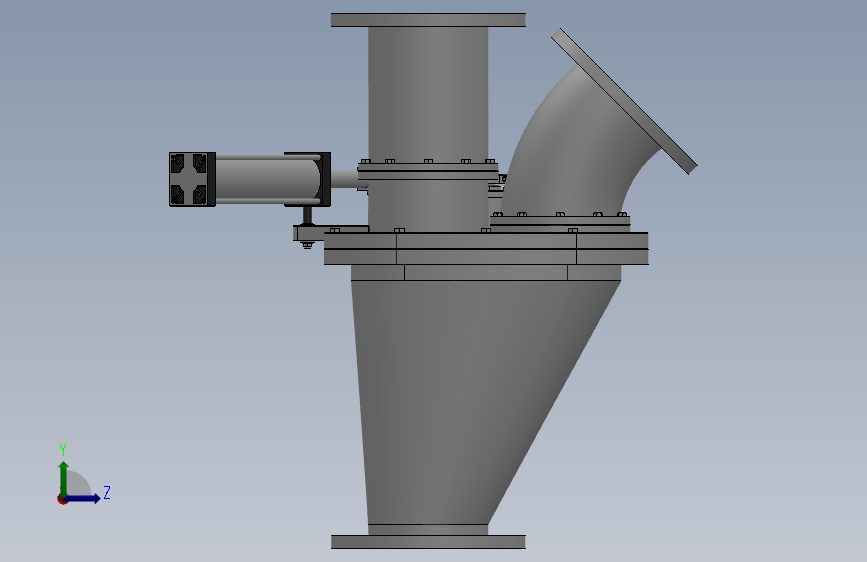Select the square black end cap of the cylinder
Viewport: 867px width, 562px height.
coord(192,179)
